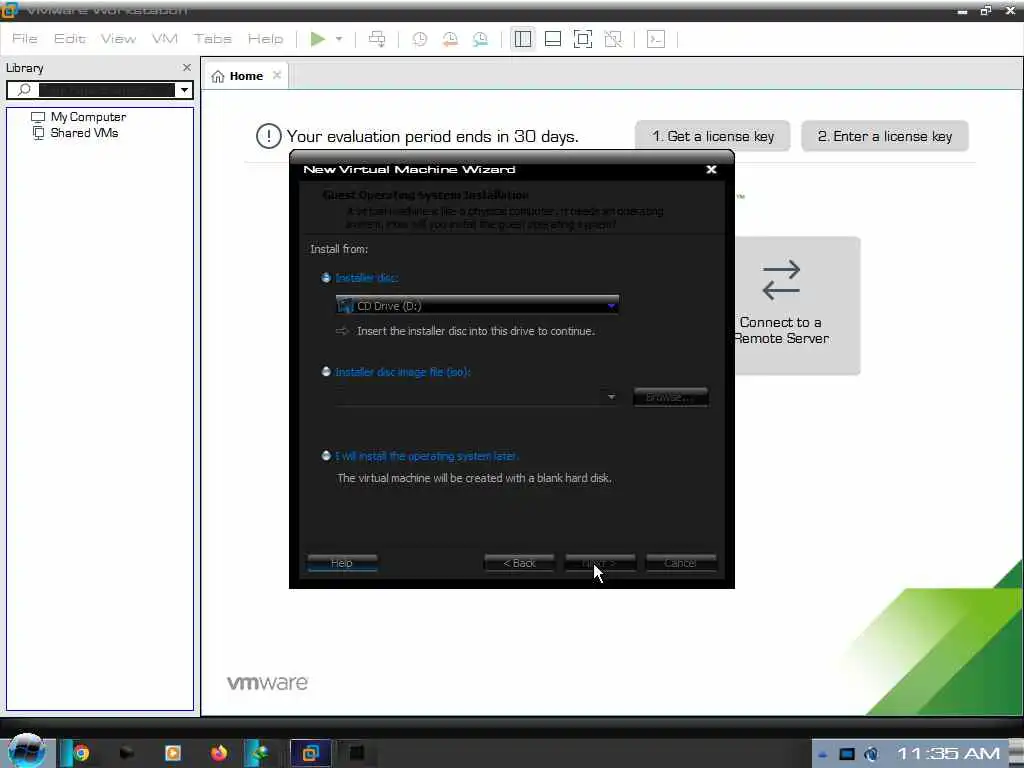This screenshot has width=1024, height=768.
Task: Open the Edit menu
Action: [70, 39]
